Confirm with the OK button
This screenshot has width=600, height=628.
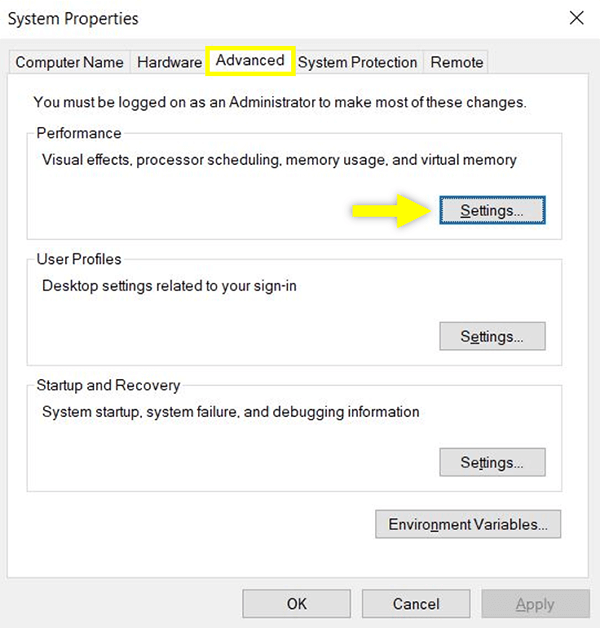(296, 604)
